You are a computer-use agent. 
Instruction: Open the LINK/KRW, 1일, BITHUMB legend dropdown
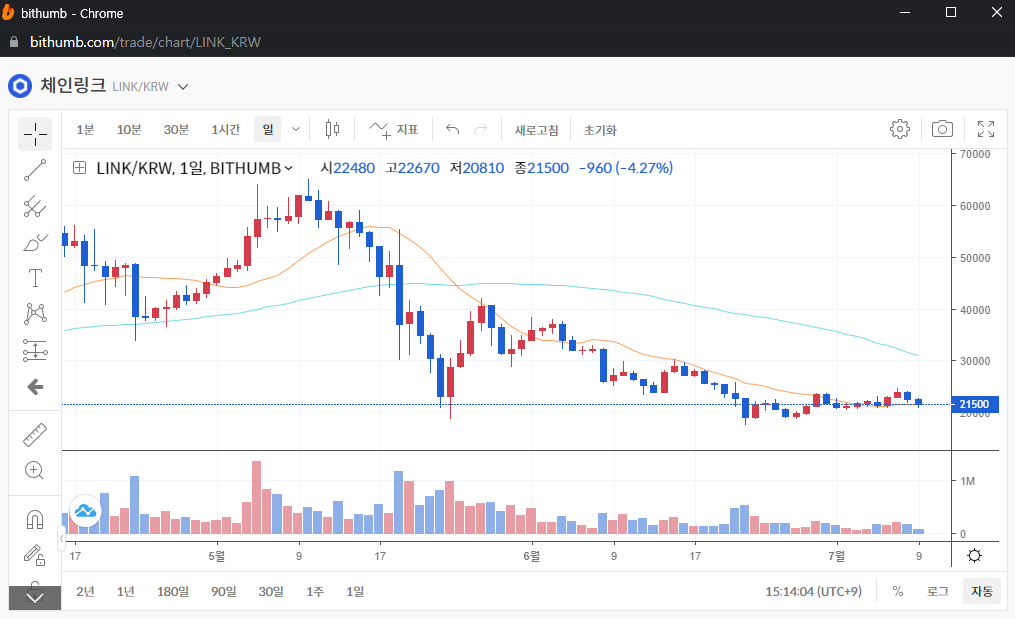[x=289, y=168]
